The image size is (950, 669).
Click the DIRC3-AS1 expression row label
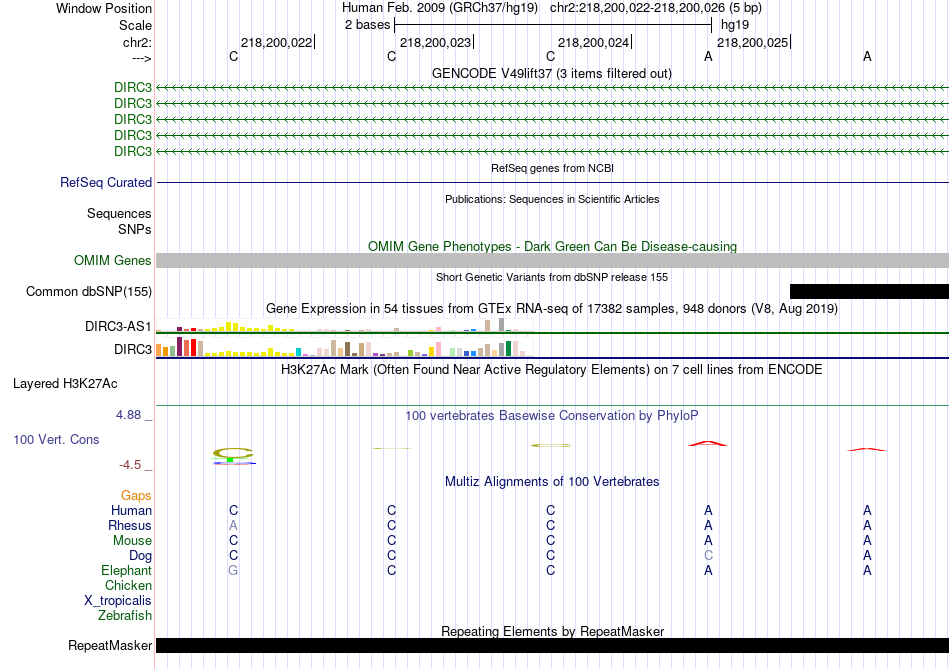[118, 327]
